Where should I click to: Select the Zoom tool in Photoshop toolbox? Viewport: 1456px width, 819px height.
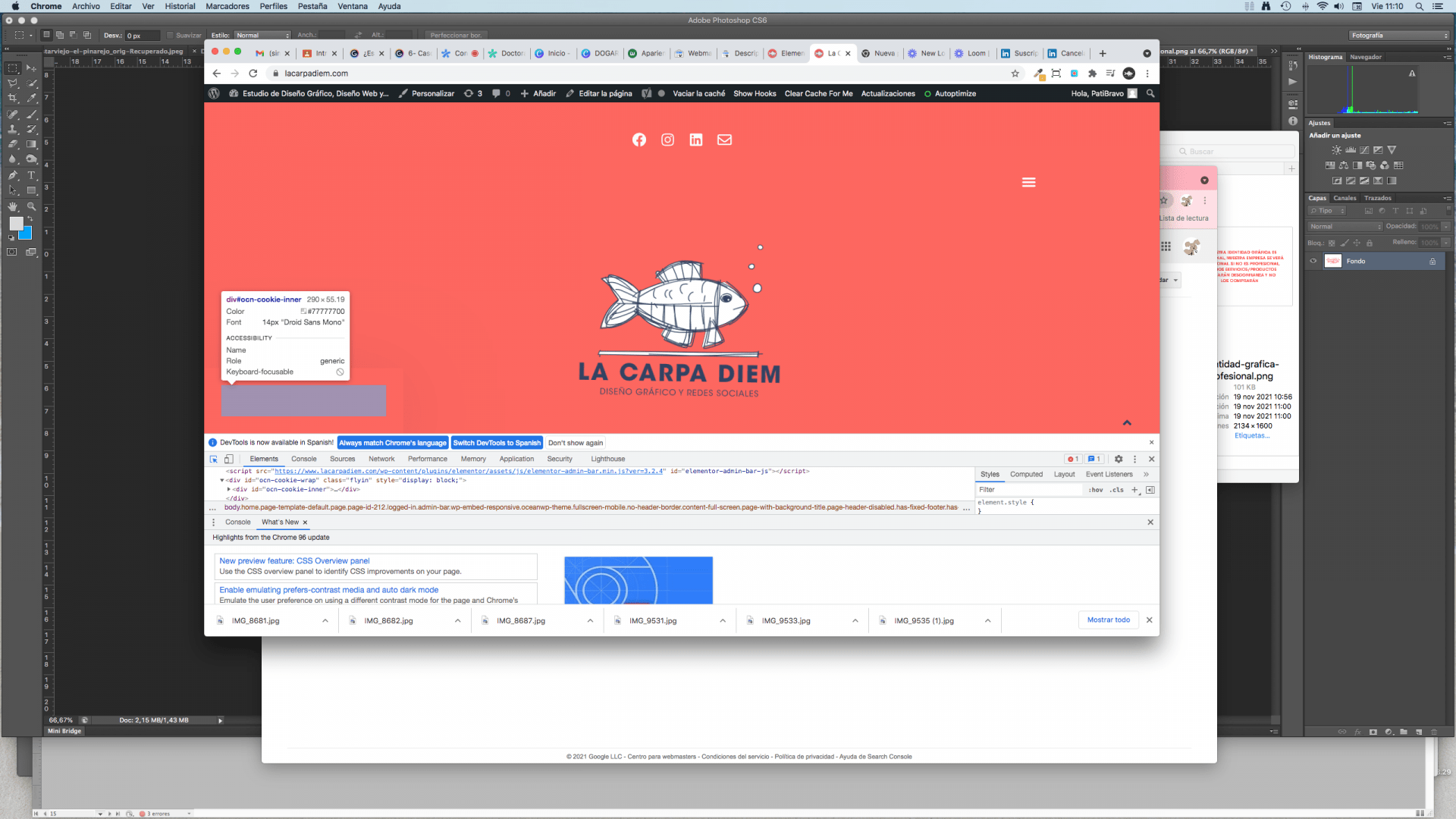[31, 206]
